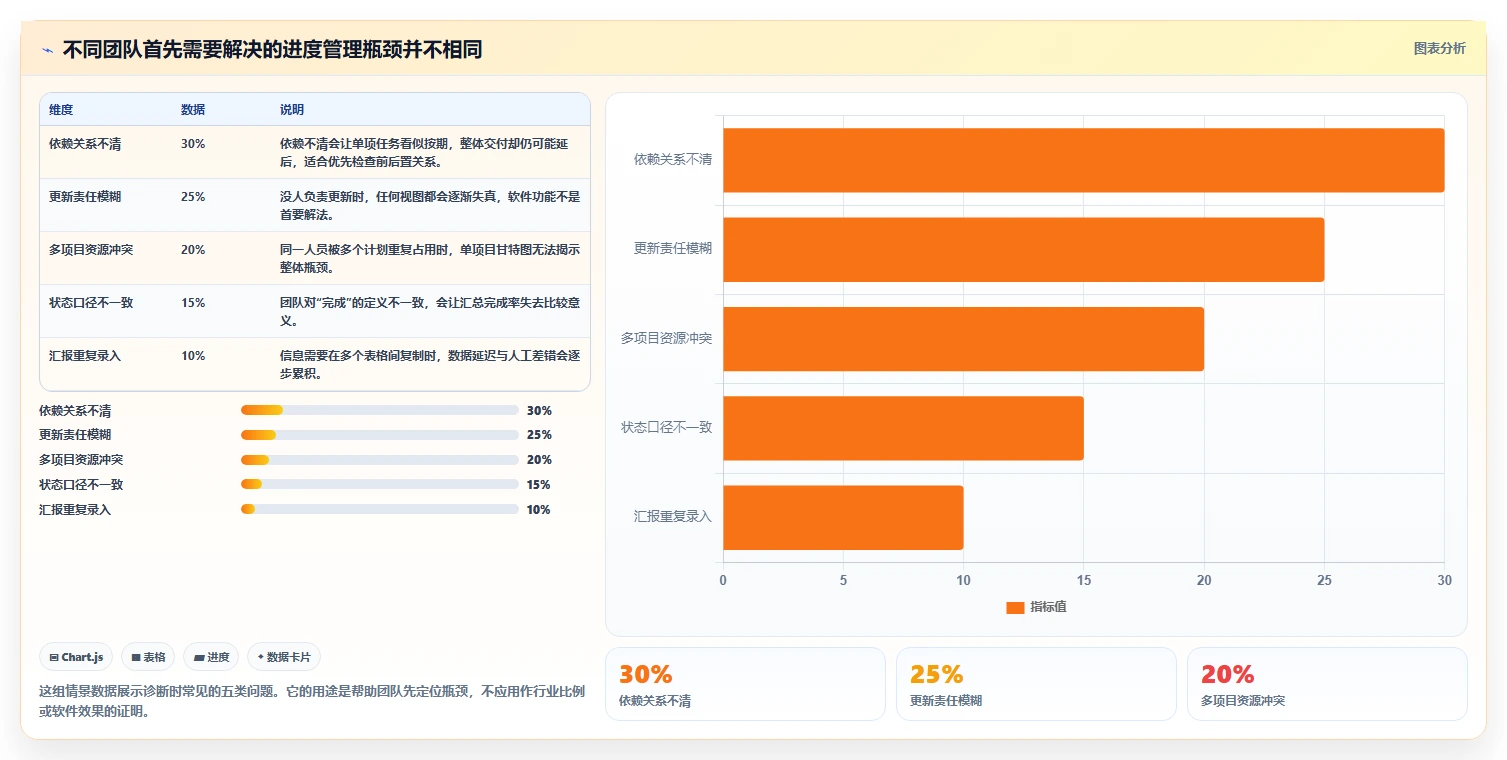Viewport: 1507px width, 760px height.
Task: Click the description starting 同一人员被多个计划
Action: pyautogui.click(x=430, y=259)
